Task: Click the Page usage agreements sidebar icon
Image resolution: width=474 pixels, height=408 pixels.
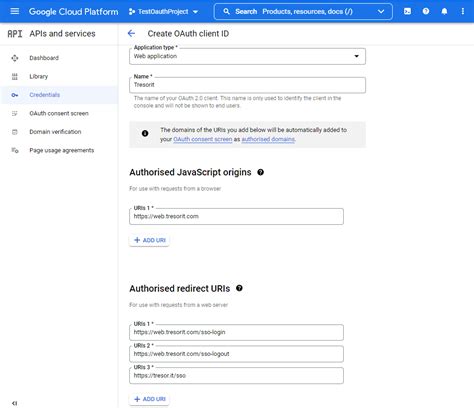Action: pos(15,150)
